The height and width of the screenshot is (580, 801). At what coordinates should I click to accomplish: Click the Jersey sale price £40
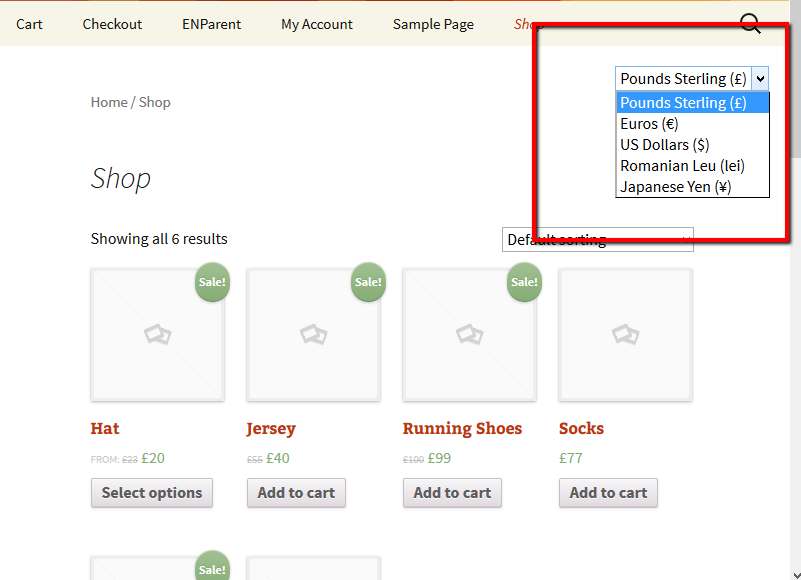point(278,458)
